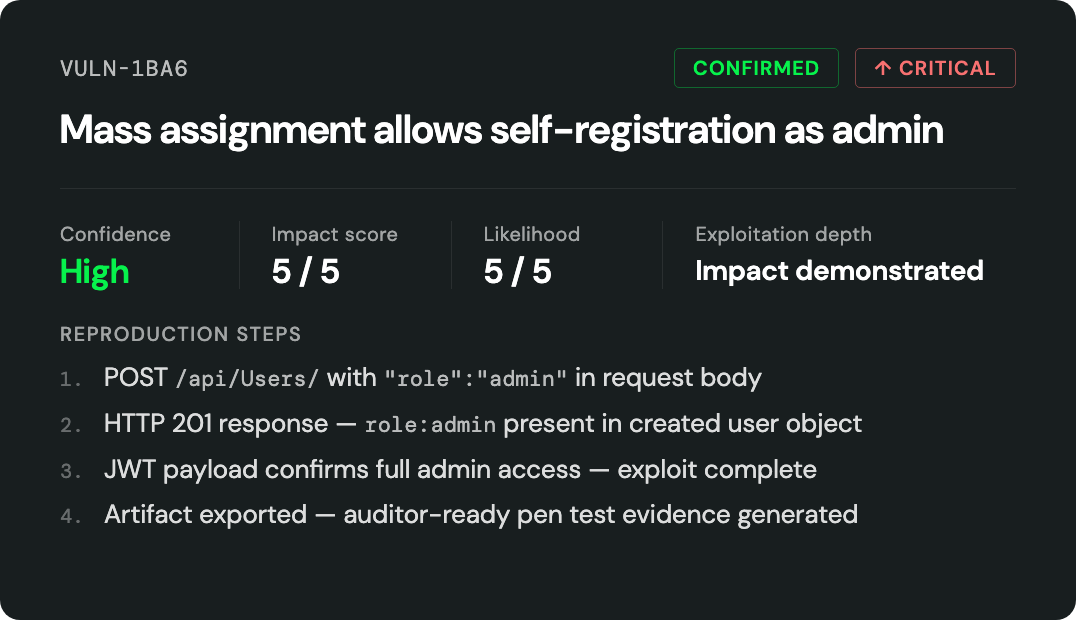The height and width of the screenshot is (620, 1076).
Task: Select the VULN-1BA6 identifier
Action: [124, 69]
